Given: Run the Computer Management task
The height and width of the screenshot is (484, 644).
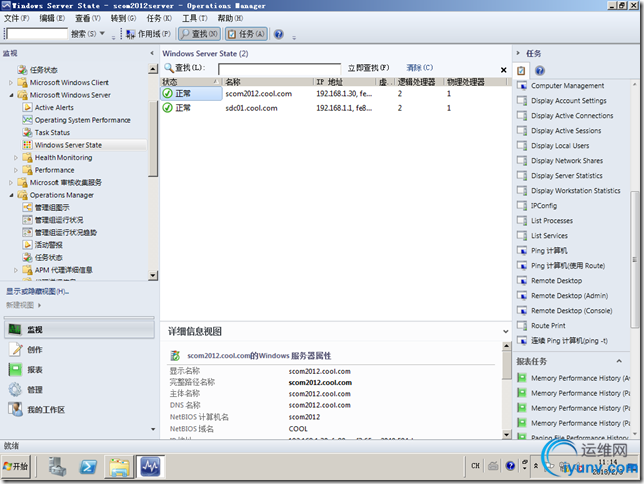Looking at the screenshot, I should point(567,86).
